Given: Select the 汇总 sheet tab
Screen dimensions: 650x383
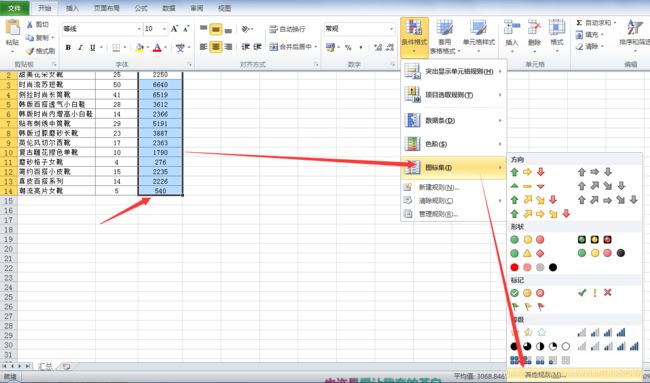Looking at the screenshot, I should click(45, 366).
